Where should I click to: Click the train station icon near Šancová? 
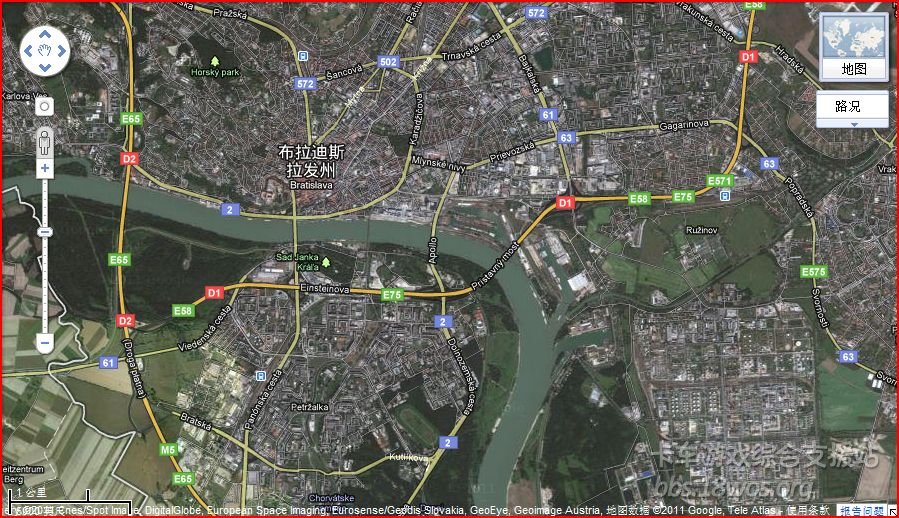[x=303, y=56]
